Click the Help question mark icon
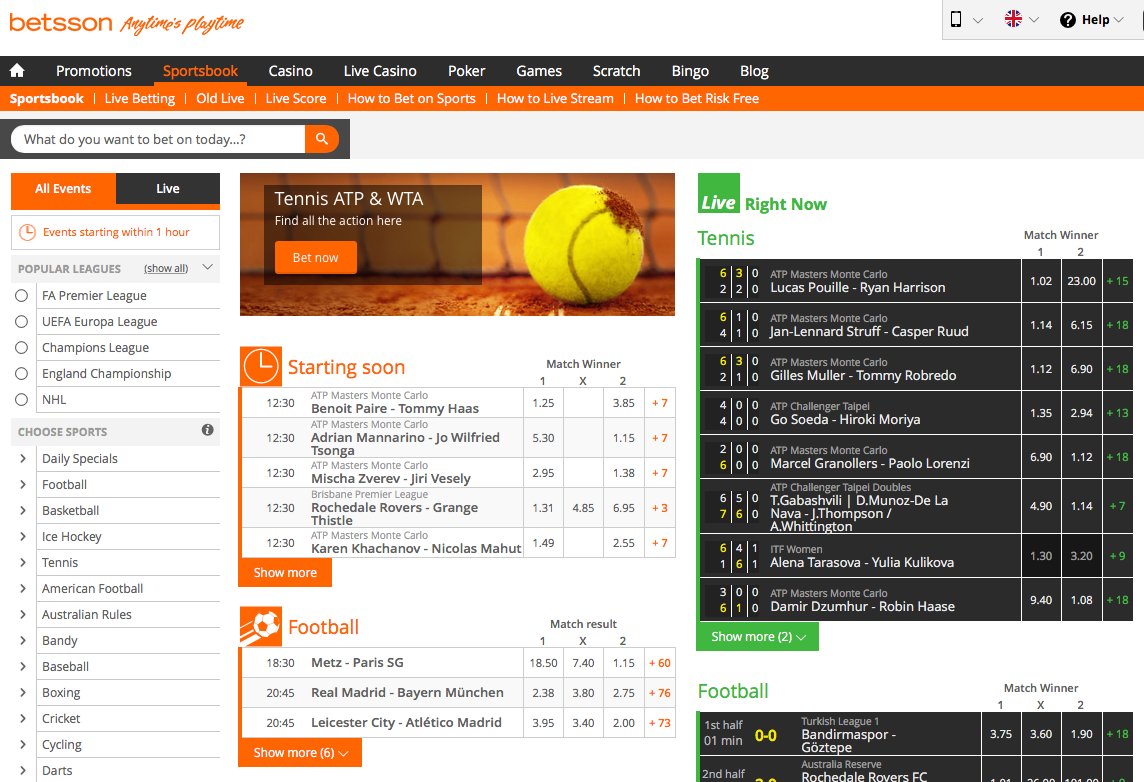The width and height of the screenshot is (1144, 782). coord(1067,20)
